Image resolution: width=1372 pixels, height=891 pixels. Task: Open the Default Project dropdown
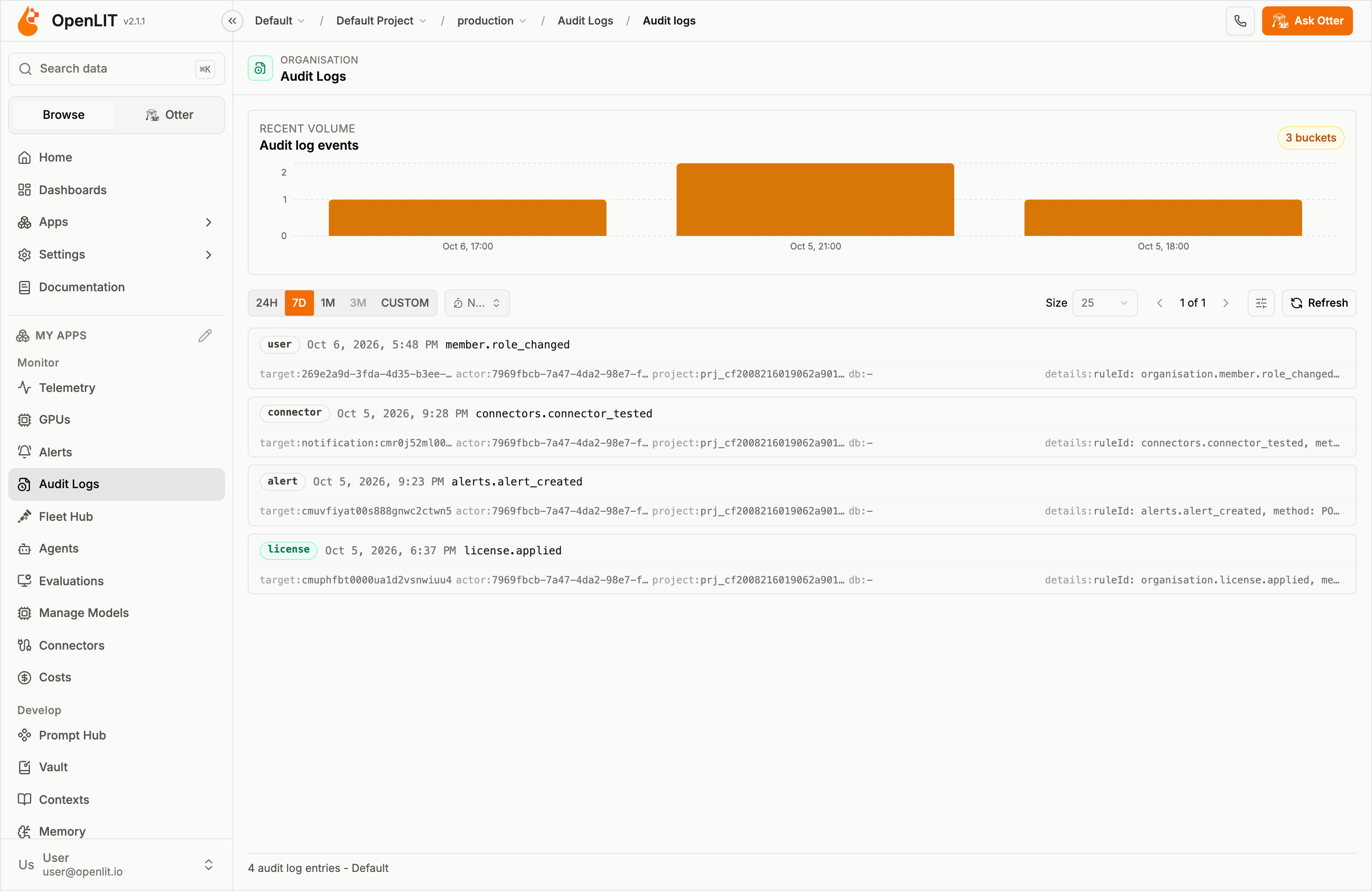tap(381, 21)
